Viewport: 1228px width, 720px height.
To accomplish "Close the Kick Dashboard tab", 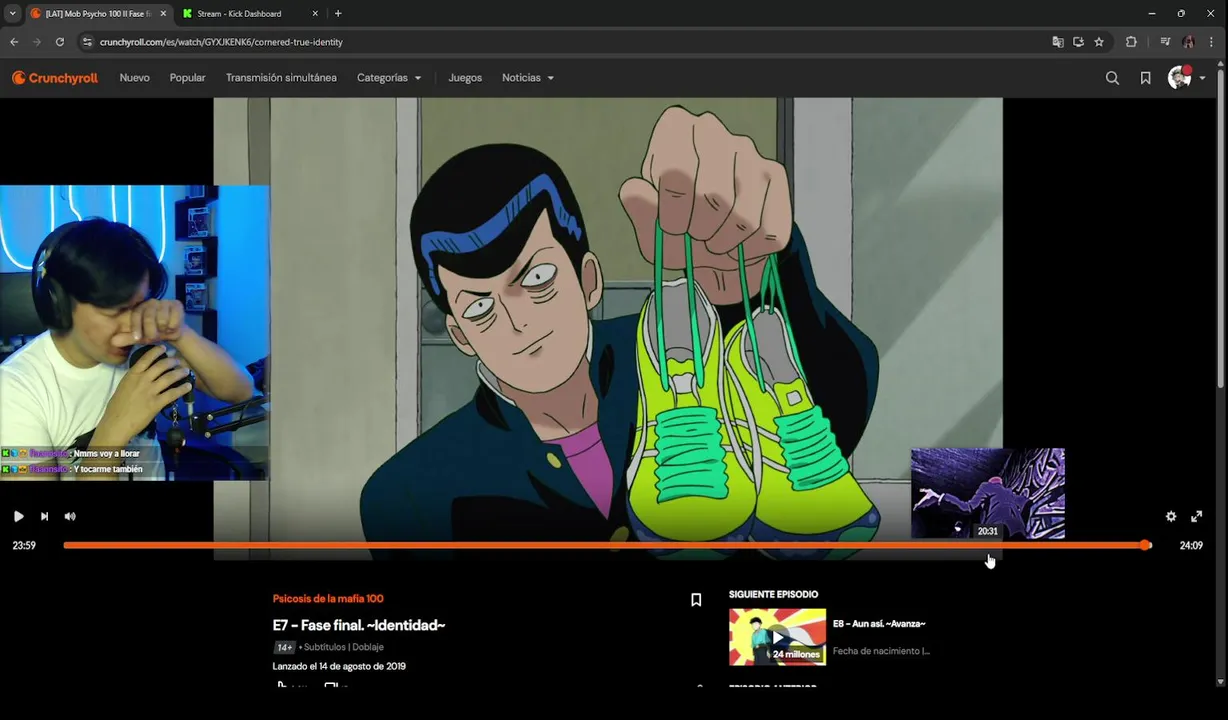I will tap(315, 14).
